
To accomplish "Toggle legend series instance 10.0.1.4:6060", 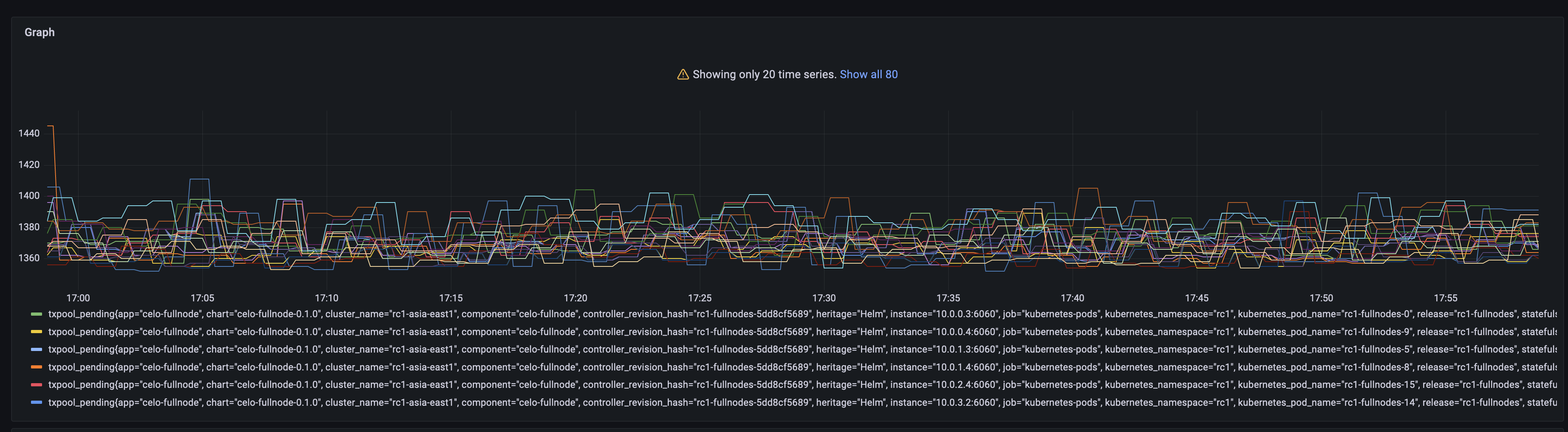I will coord(802,367).
